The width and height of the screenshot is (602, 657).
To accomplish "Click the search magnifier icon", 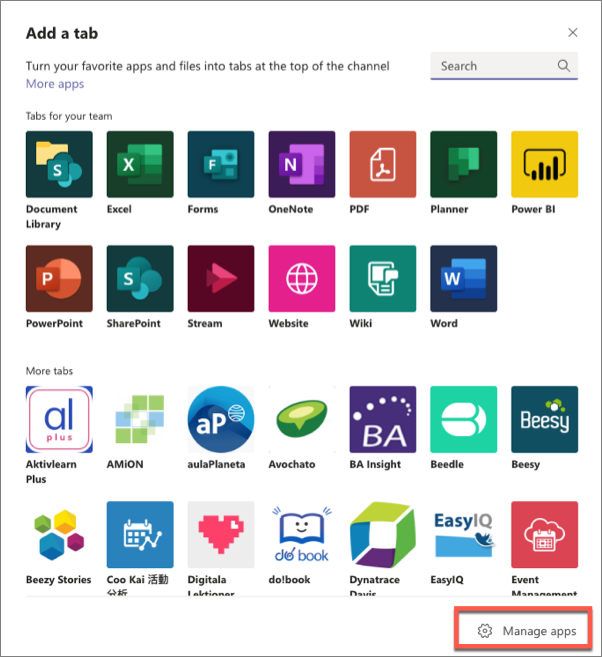I will click(564, 66).
